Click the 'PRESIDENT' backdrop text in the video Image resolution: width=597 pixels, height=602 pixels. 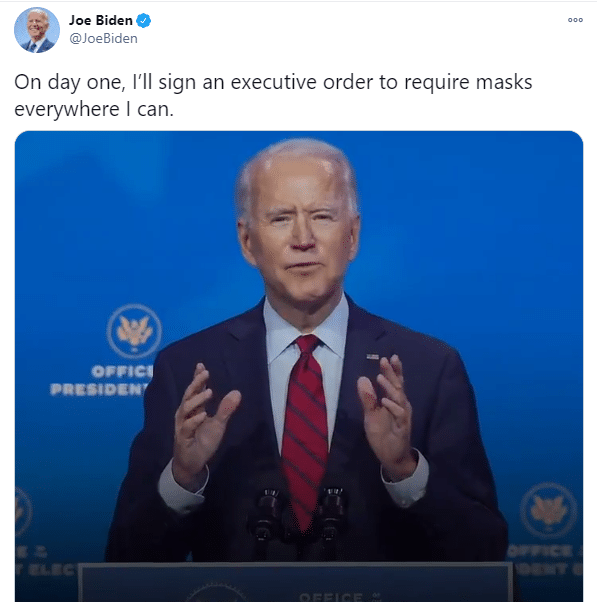[100, 389]
